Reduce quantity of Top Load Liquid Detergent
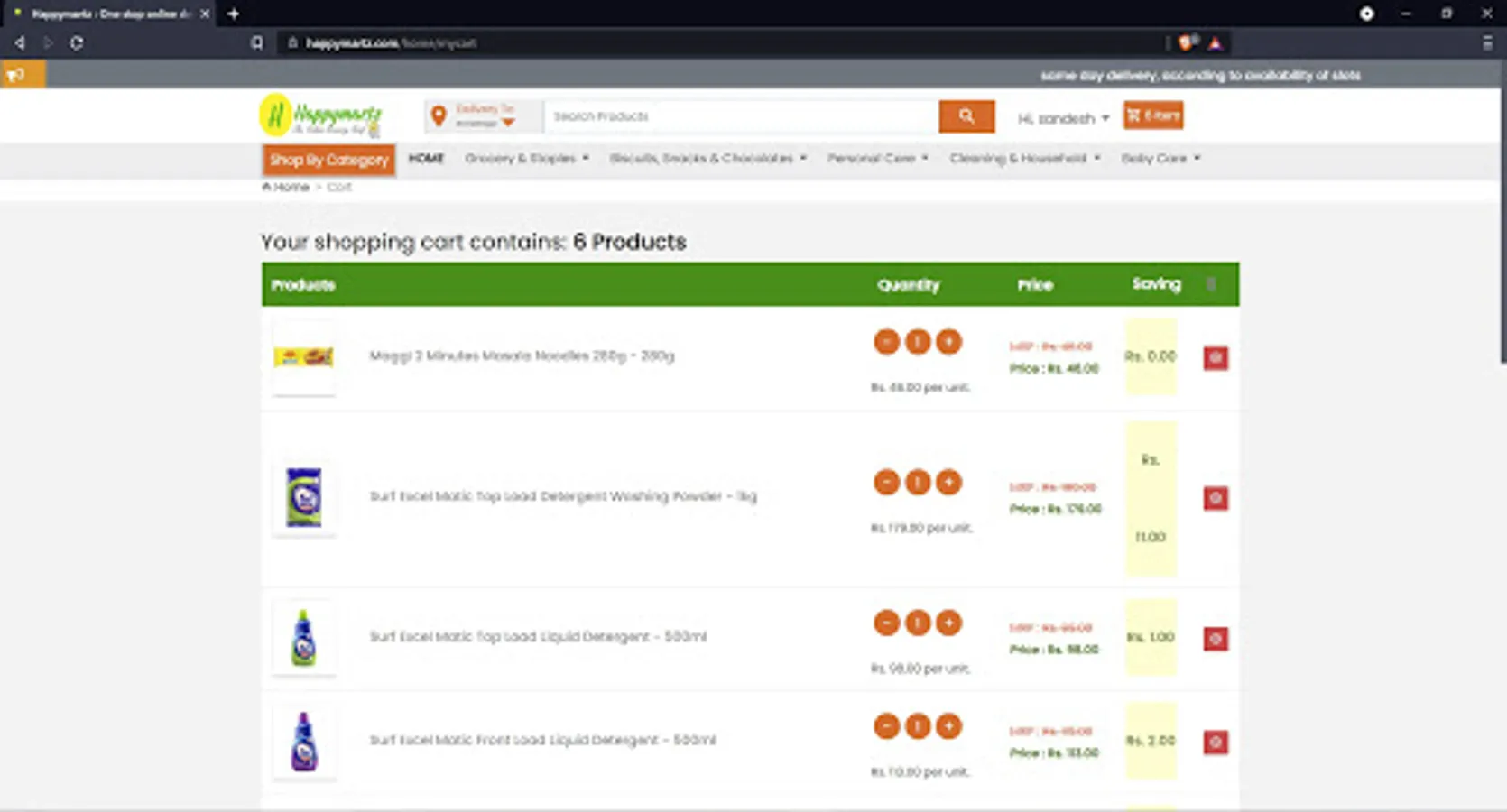The height and width of the screenshot is (812, 1507). [887, 623]
